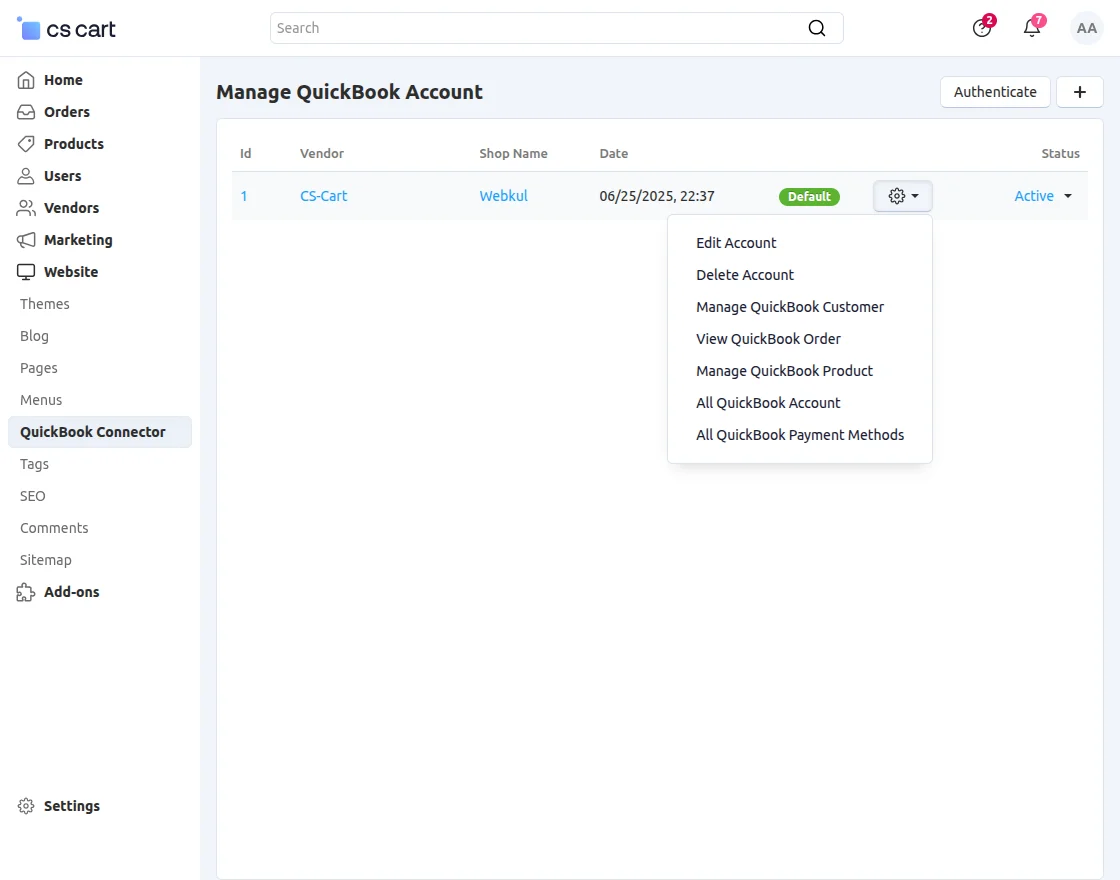Click the plus button to add an account
The image size is (1120, 880).
coord(1079,91)
